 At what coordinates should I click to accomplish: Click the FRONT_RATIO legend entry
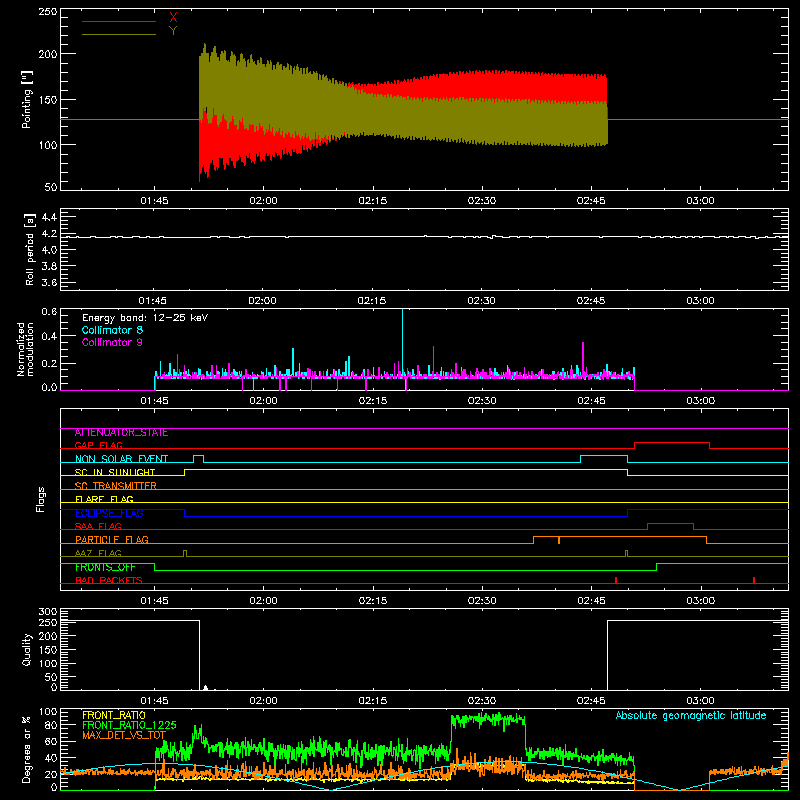pyautogui.click(x=114, y=715)
